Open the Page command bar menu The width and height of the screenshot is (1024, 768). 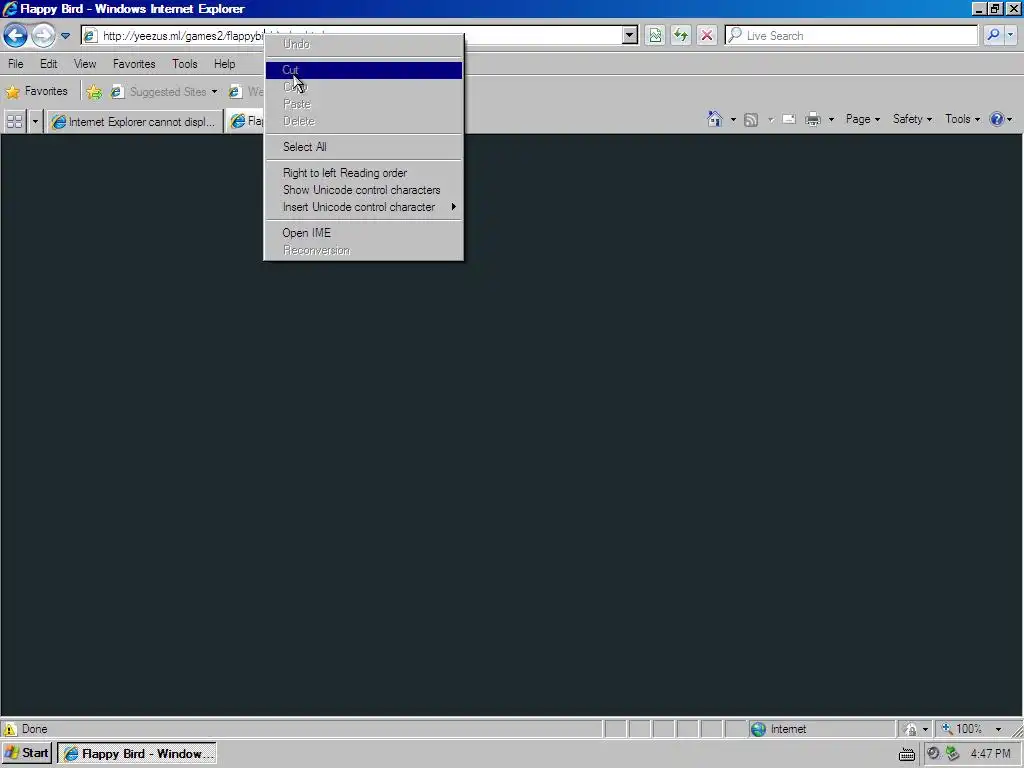[x=863, y=119]
